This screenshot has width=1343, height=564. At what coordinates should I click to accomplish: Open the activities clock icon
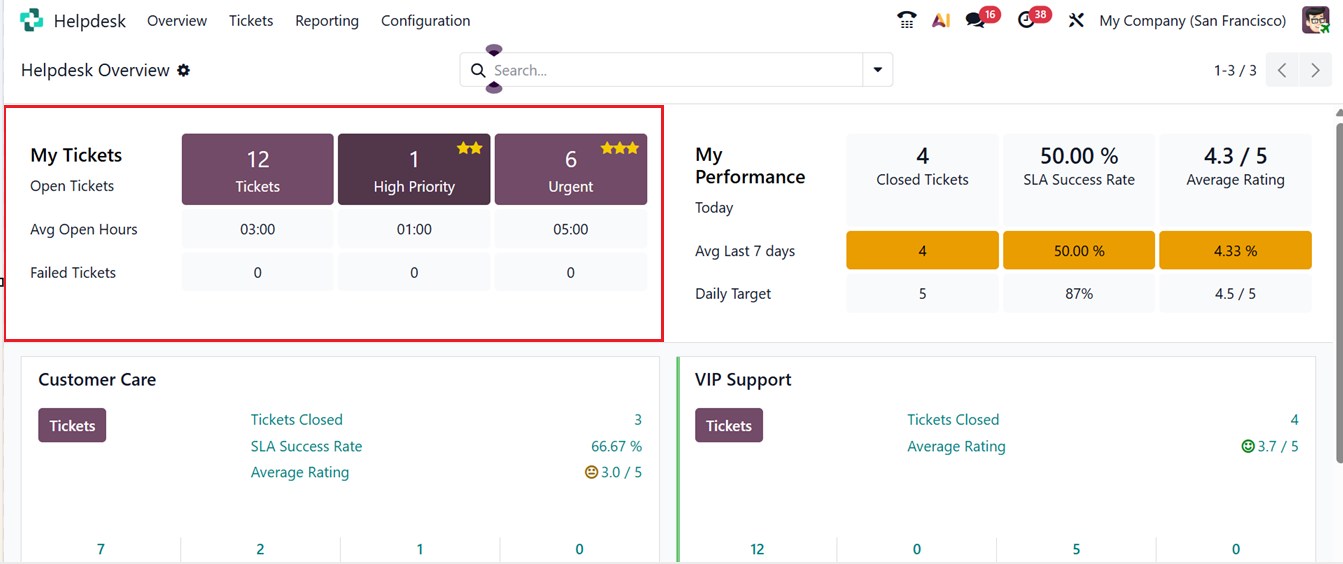tap(1026, 20)
